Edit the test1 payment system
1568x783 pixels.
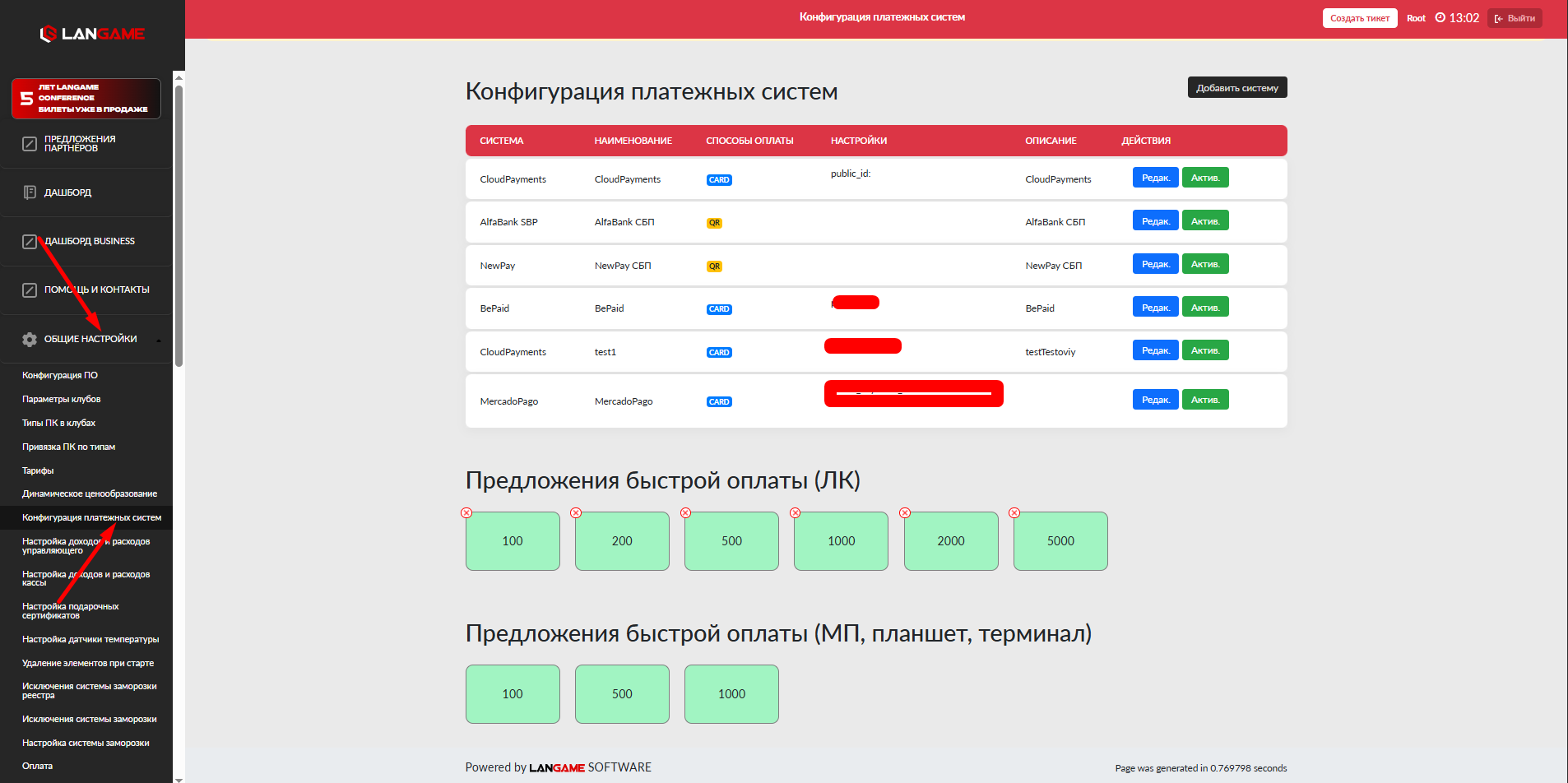click(1156, 350)
